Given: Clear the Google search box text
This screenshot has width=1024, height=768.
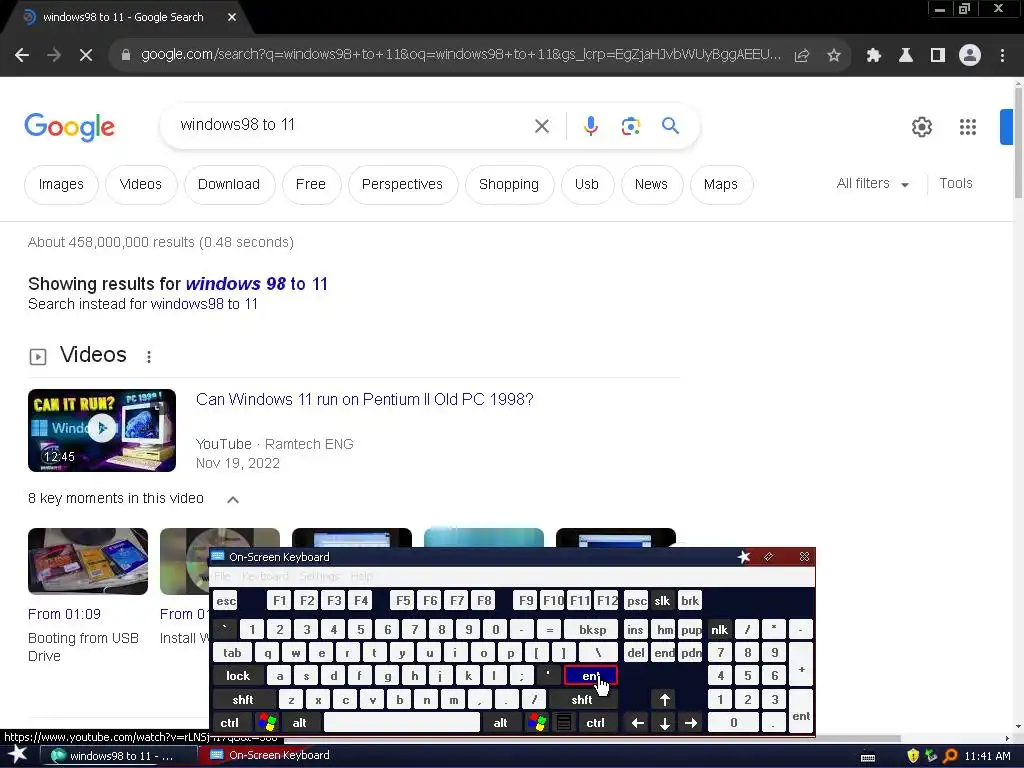Looking at the screenshot, I should [x=542, y=126].
